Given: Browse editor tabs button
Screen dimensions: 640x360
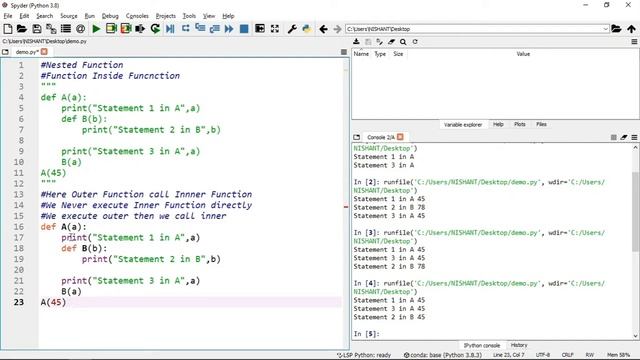Looking at the screenshot, I should coord(5,52).
